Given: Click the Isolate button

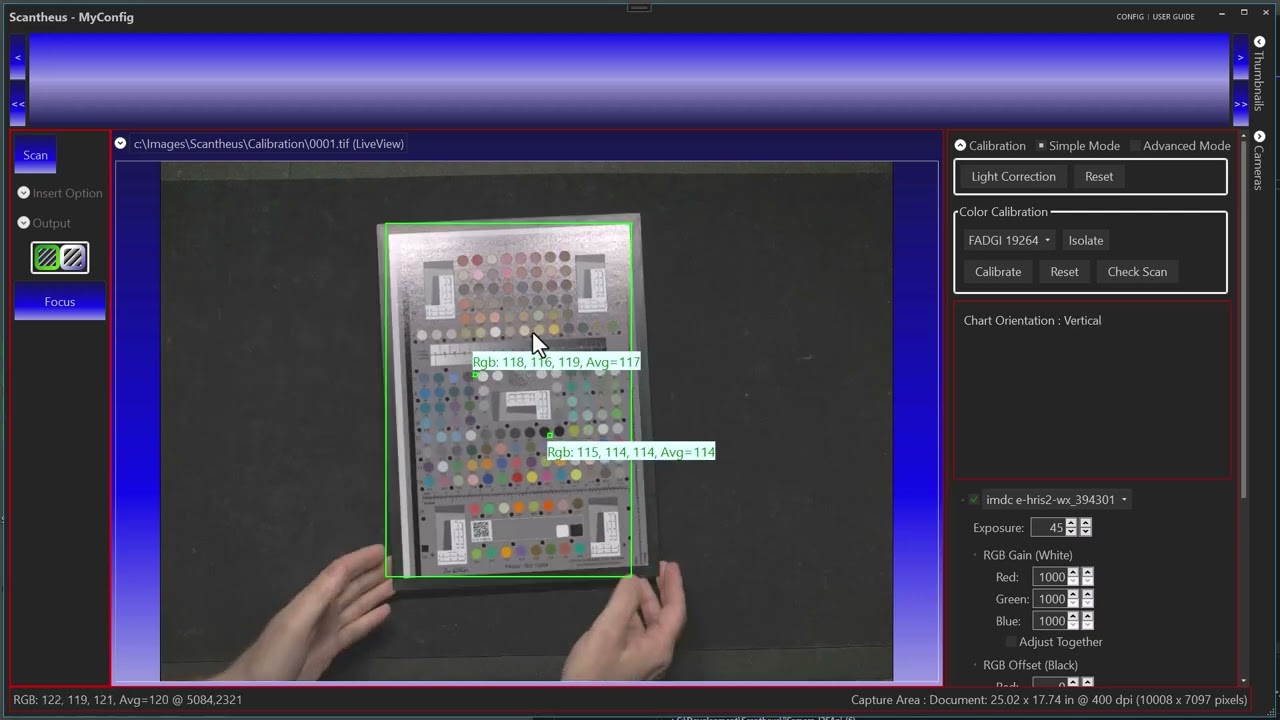Looking at the screenshot, I should pos(1086,240).
